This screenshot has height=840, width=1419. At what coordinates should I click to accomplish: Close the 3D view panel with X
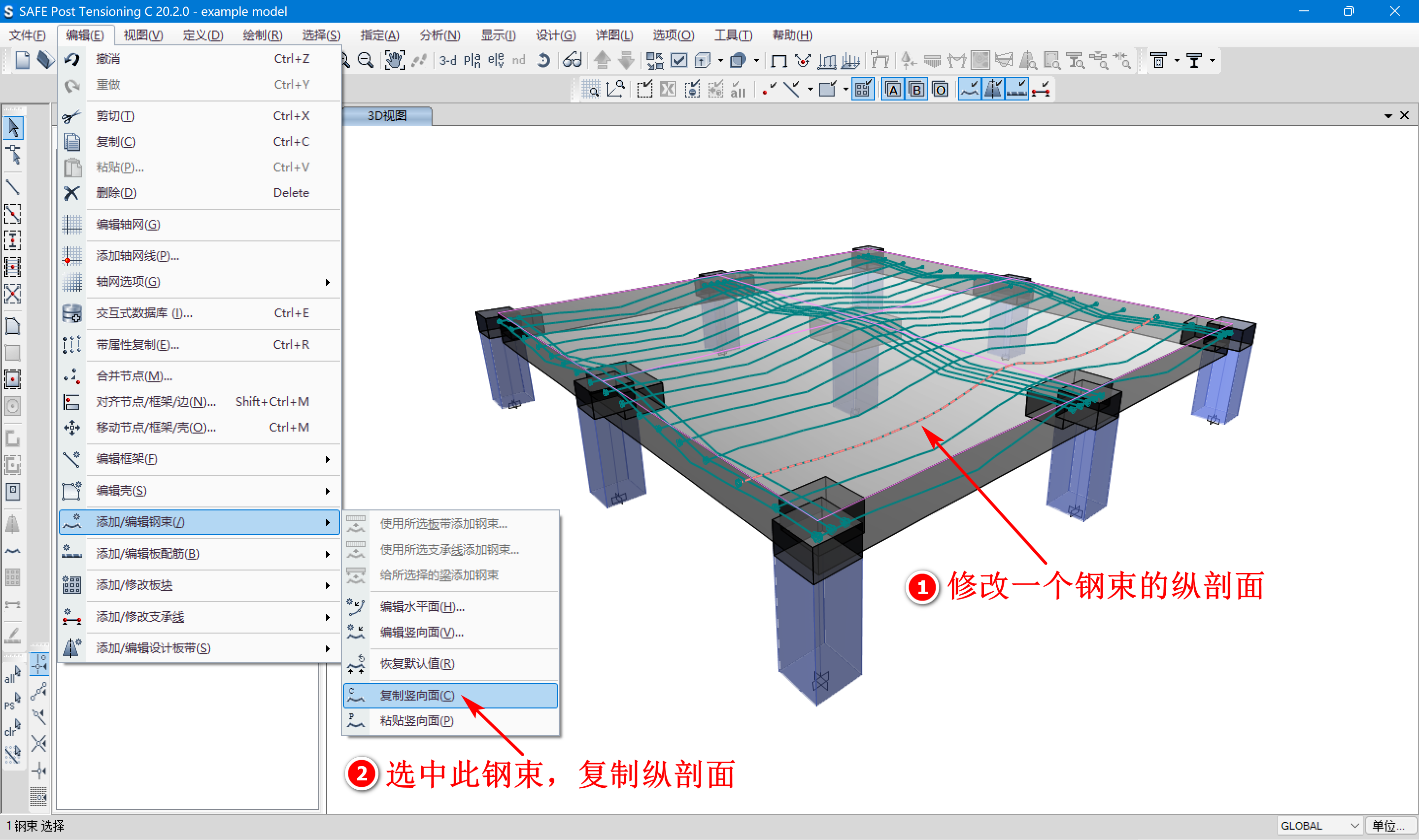coord(1404,115)
